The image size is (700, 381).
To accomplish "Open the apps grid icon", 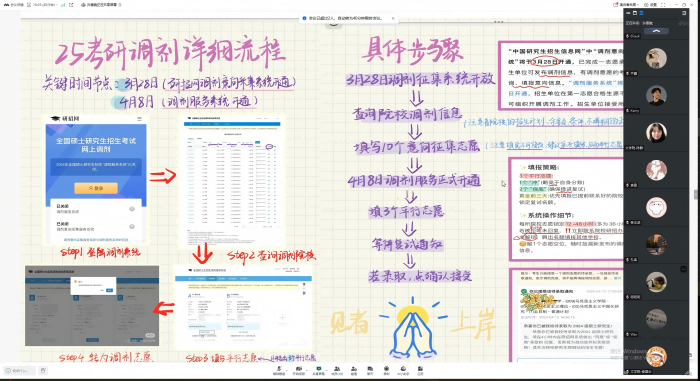I will click(x=420, y=370).
